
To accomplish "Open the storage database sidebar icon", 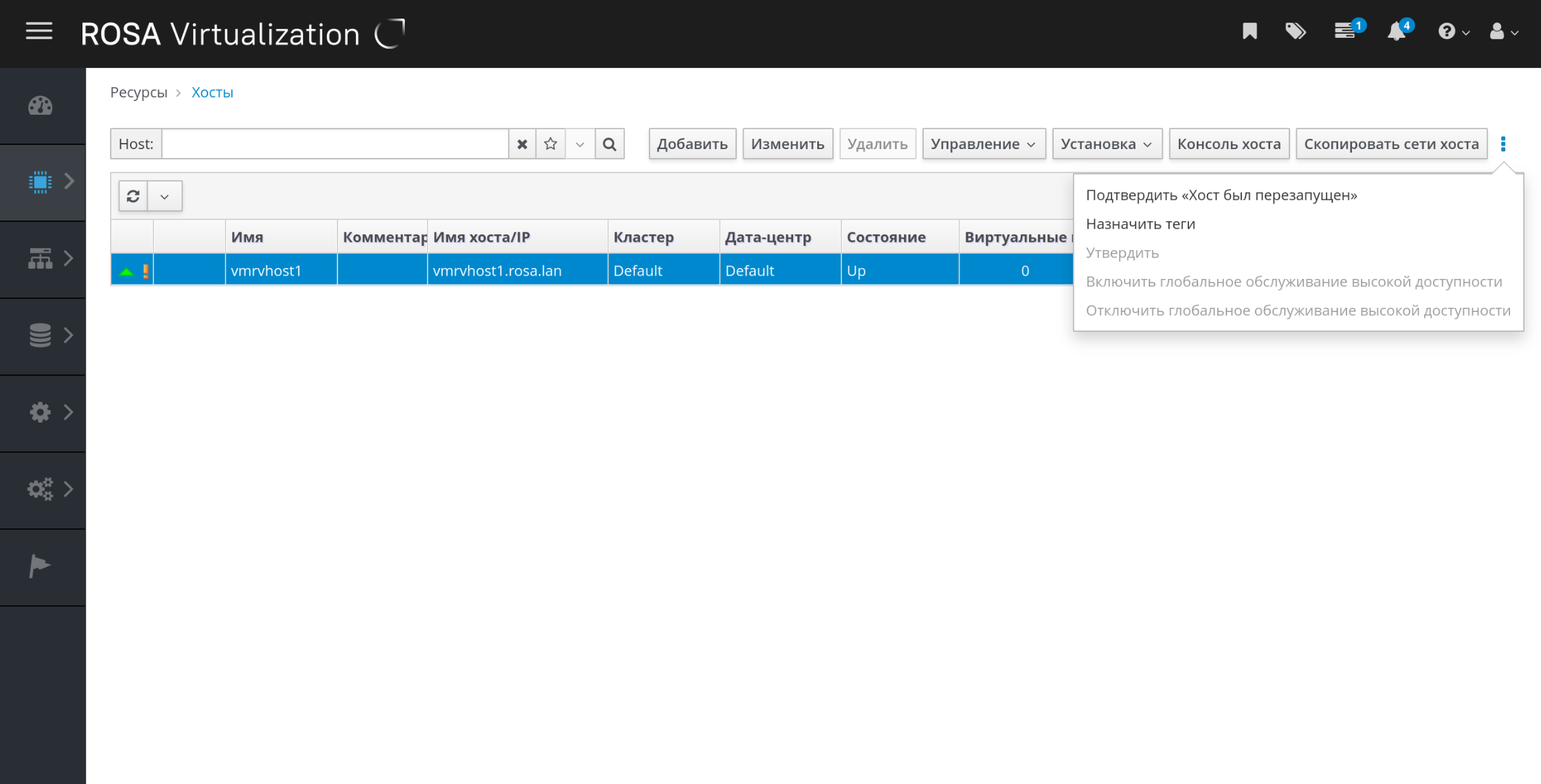I will click(x=41, y=335).
